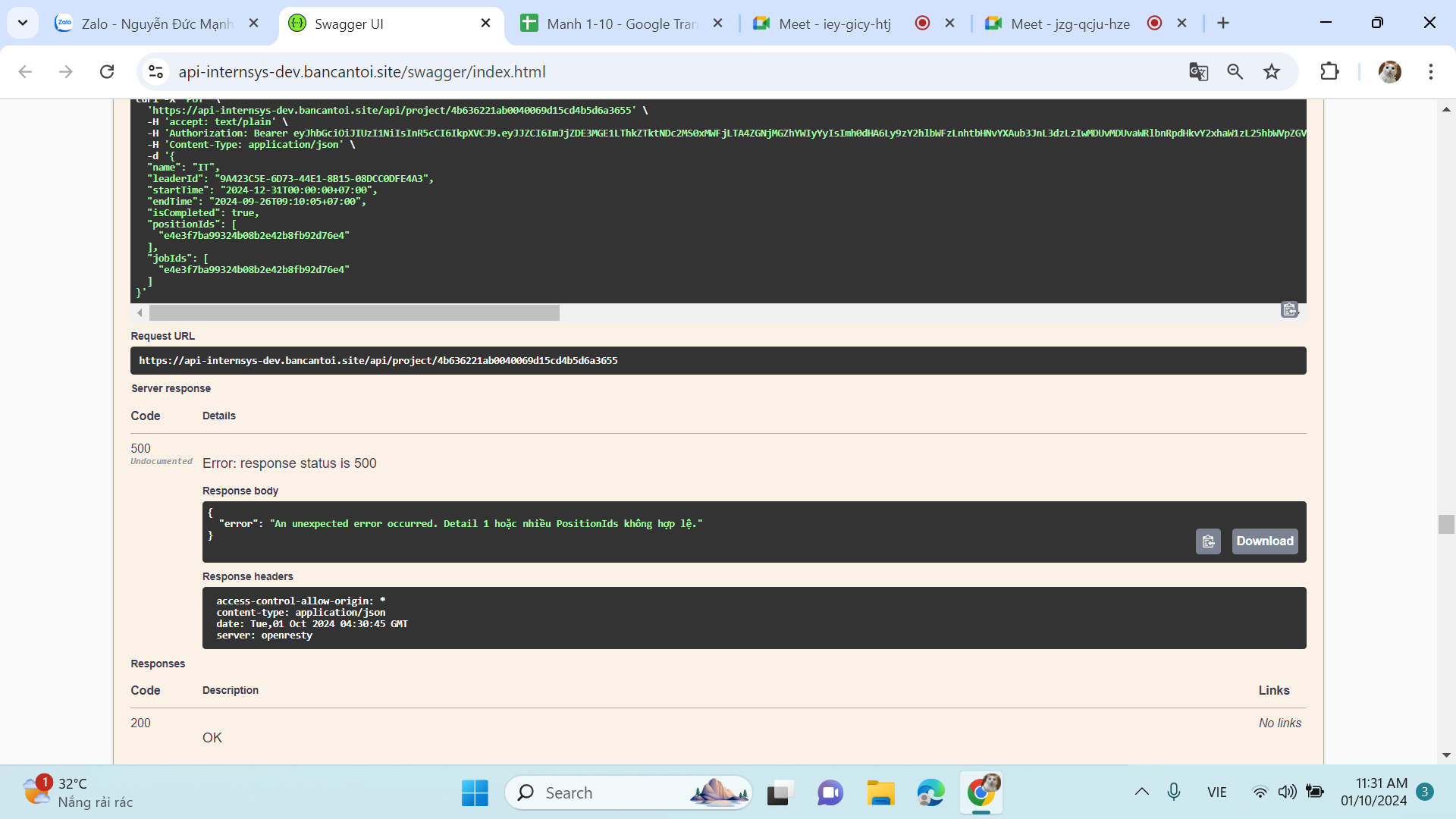Download the response body
This screenshot has height=819, width=1456.
1264,541
